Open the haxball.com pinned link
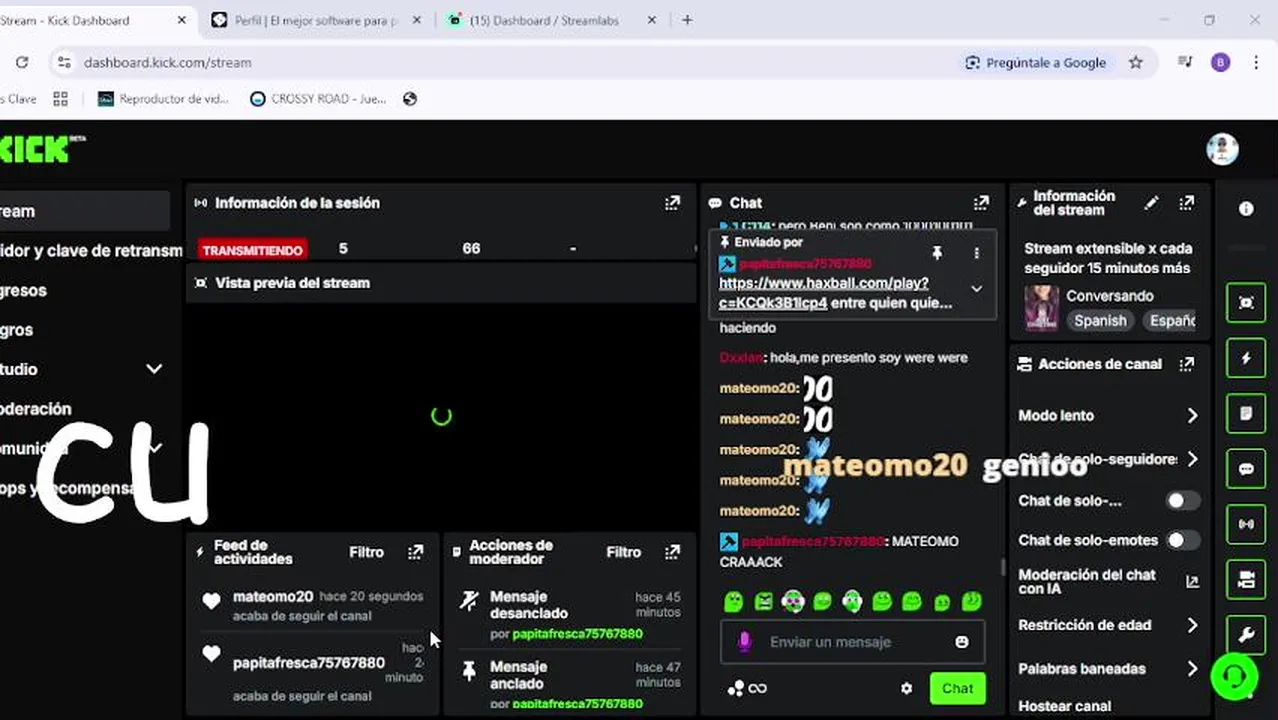 tap(823, 292)
